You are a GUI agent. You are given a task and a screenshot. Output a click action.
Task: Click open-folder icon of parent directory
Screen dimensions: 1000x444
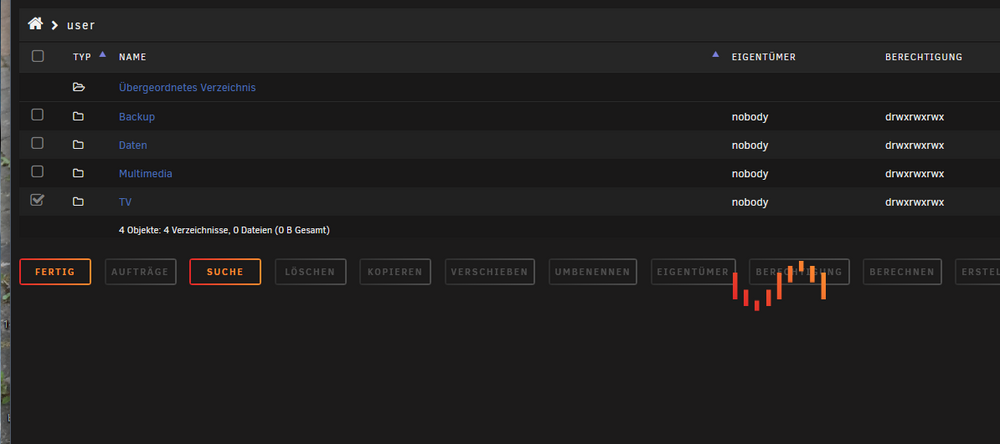(78, 87)
